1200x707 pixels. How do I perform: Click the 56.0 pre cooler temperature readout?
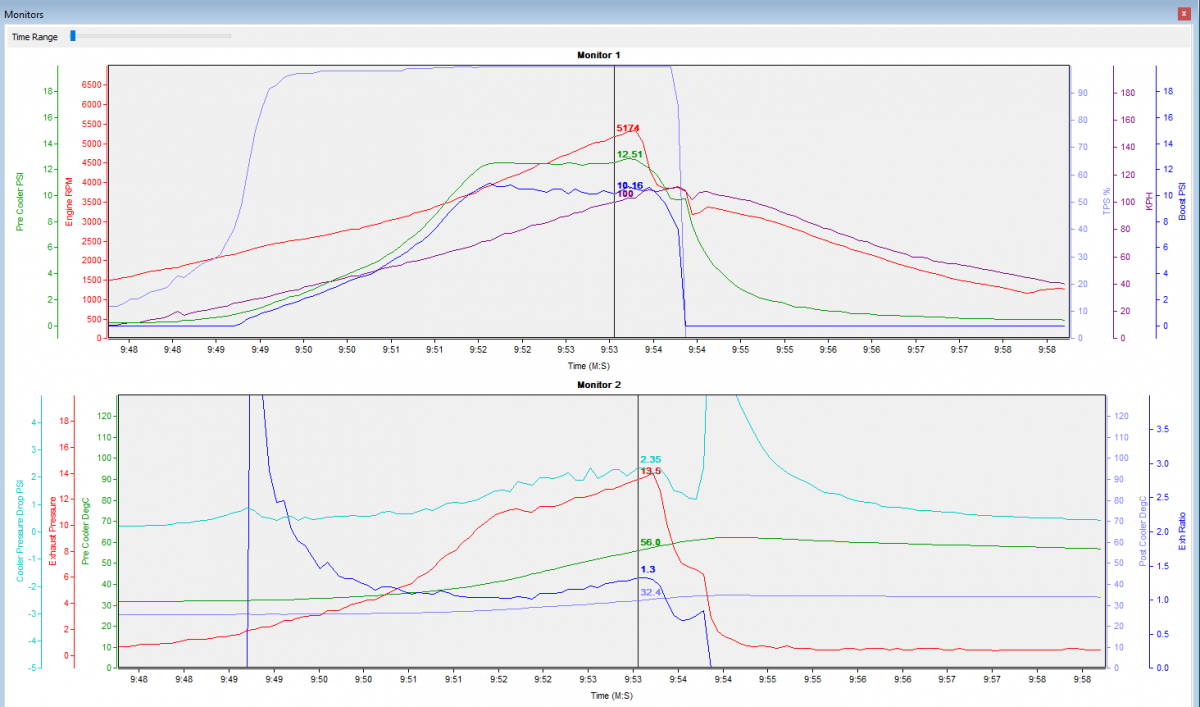click(650, 542)
